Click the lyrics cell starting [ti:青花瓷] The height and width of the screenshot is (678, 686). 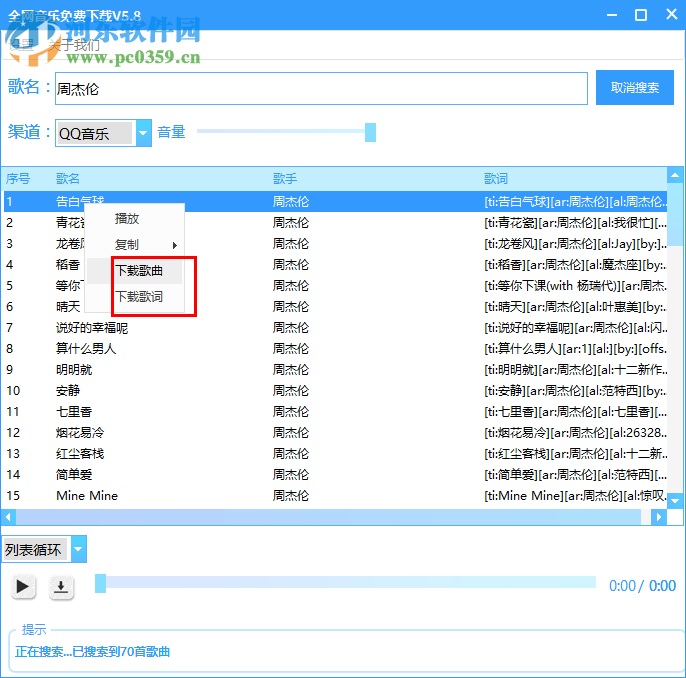575,223
